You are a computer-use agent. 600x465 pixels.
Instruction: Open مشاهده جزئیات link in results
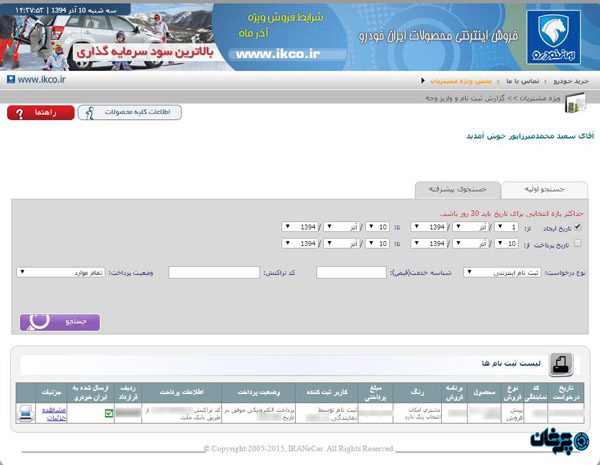click(54, 414)
